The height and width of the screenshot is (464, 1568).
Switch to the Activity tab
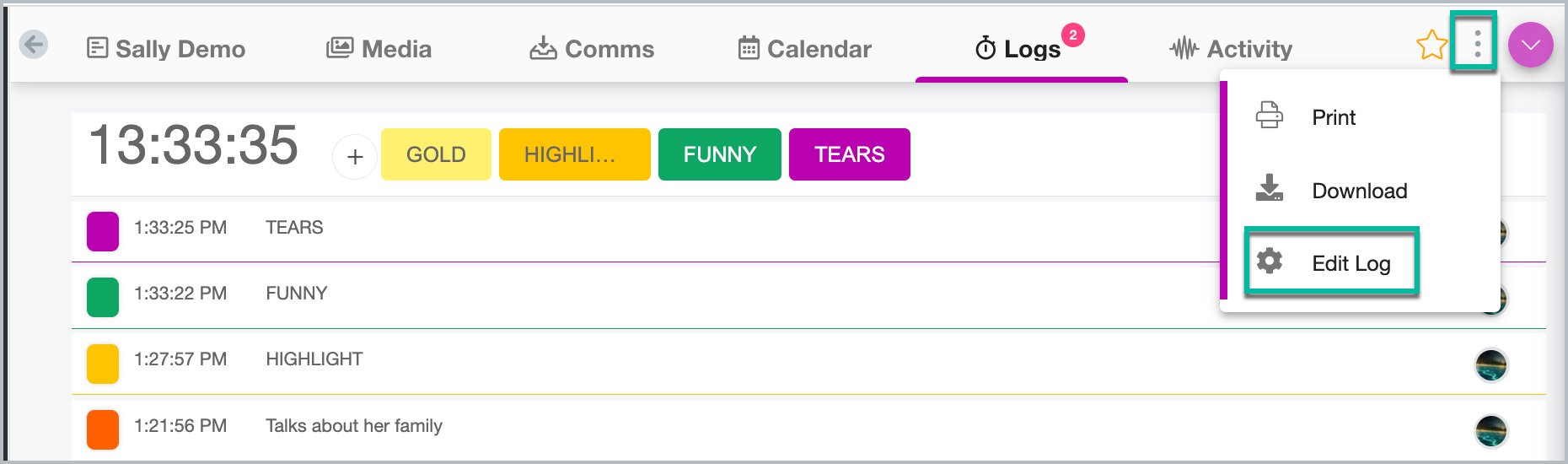tap(1231, 49)
